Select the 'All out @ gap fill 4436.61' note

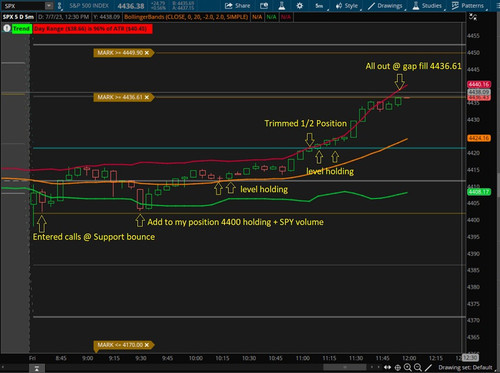413,66
